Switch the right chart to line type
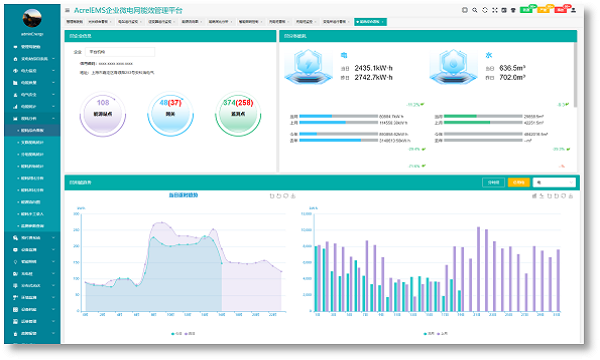Viewport: 600px width, 360px height. click(x=542, y=196)
